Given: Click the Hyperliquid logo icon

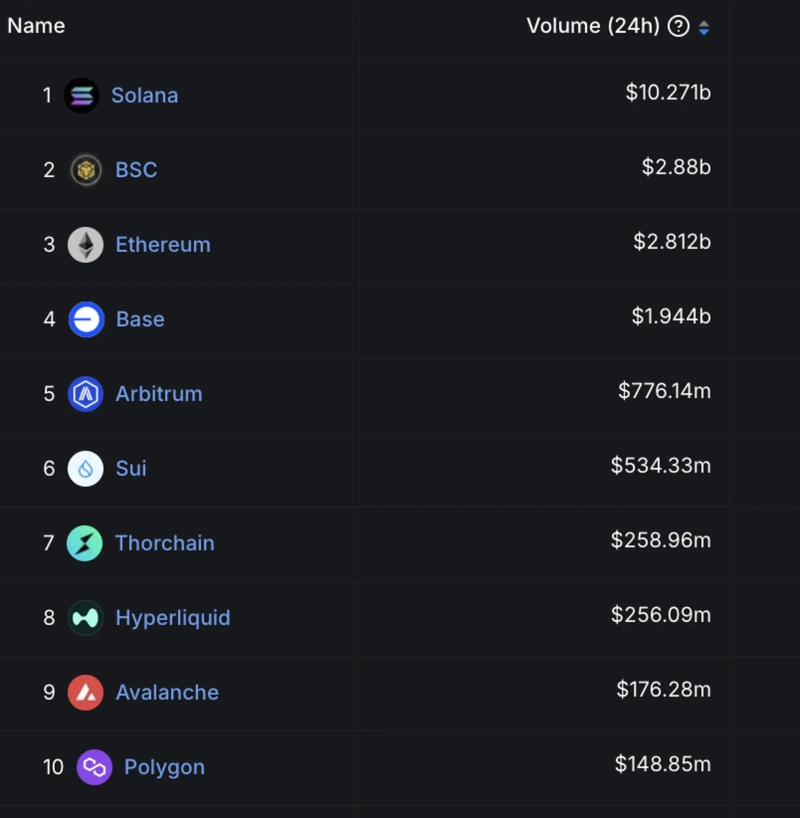Looking at the screenshot, I should click(86, 618).
